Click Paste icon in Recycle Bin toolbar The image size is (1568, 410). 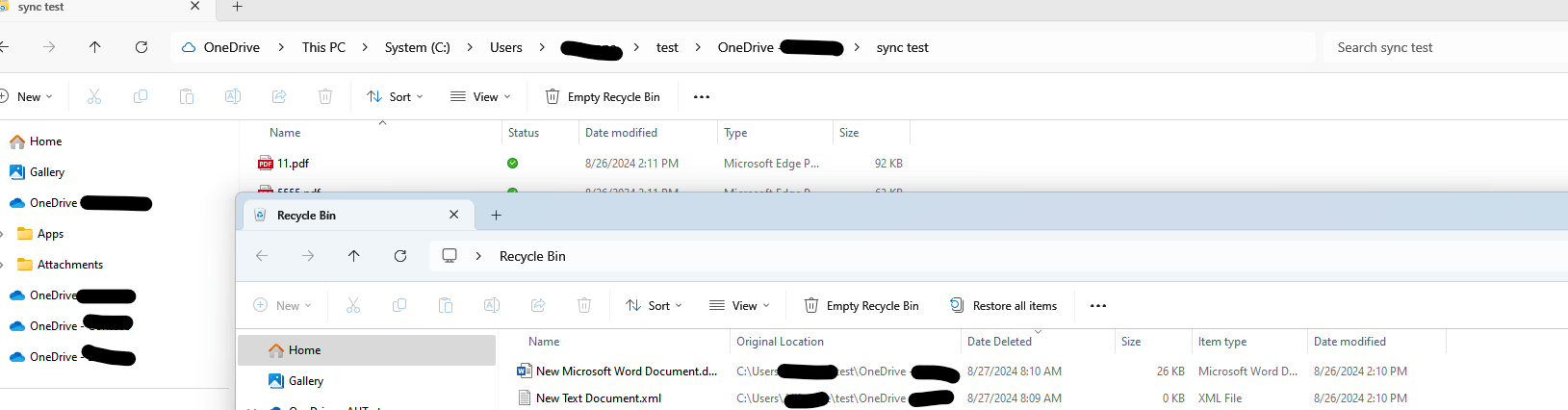click(446, 305)
